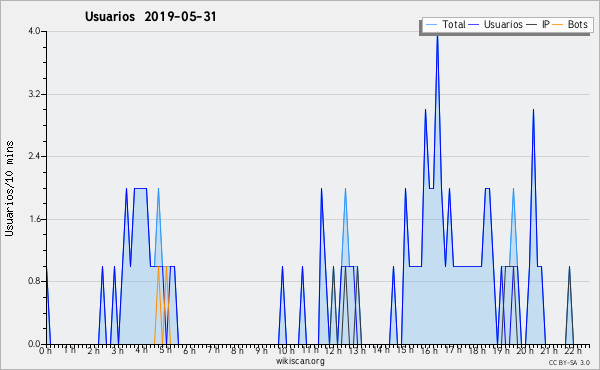Viewport: 600px width, 370px height.
Task: Click the y-axis value 0.8
Action: (34, 282)
